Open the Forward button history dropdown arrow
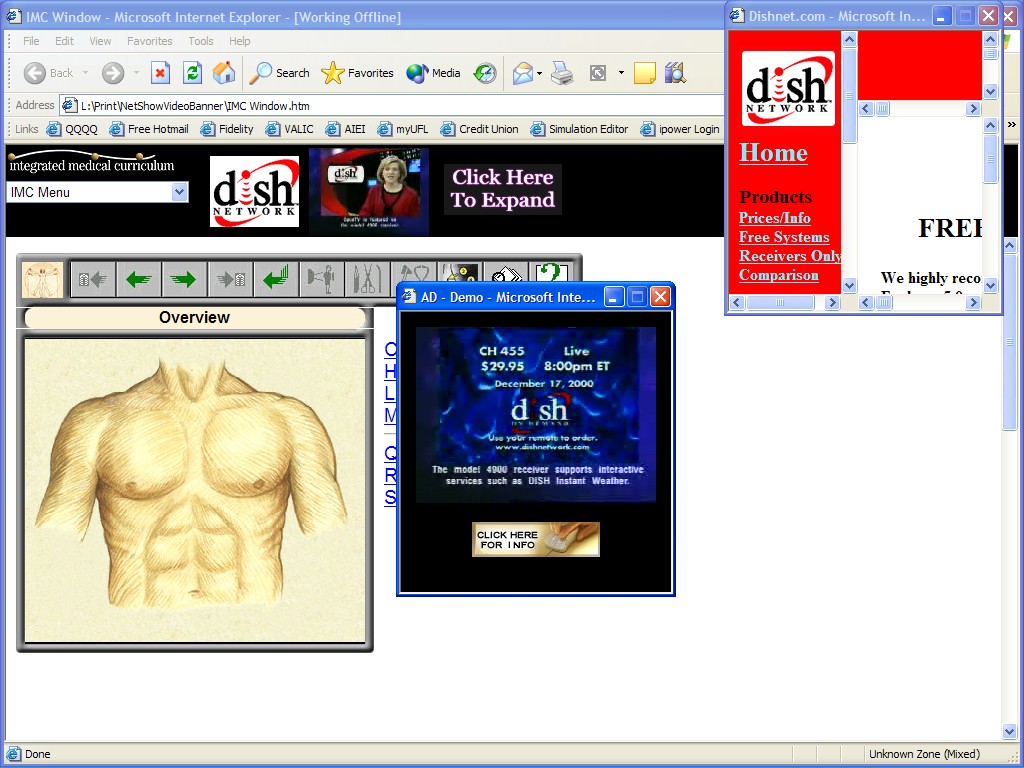Screen dimensions: 1024x768 point(136,73)
